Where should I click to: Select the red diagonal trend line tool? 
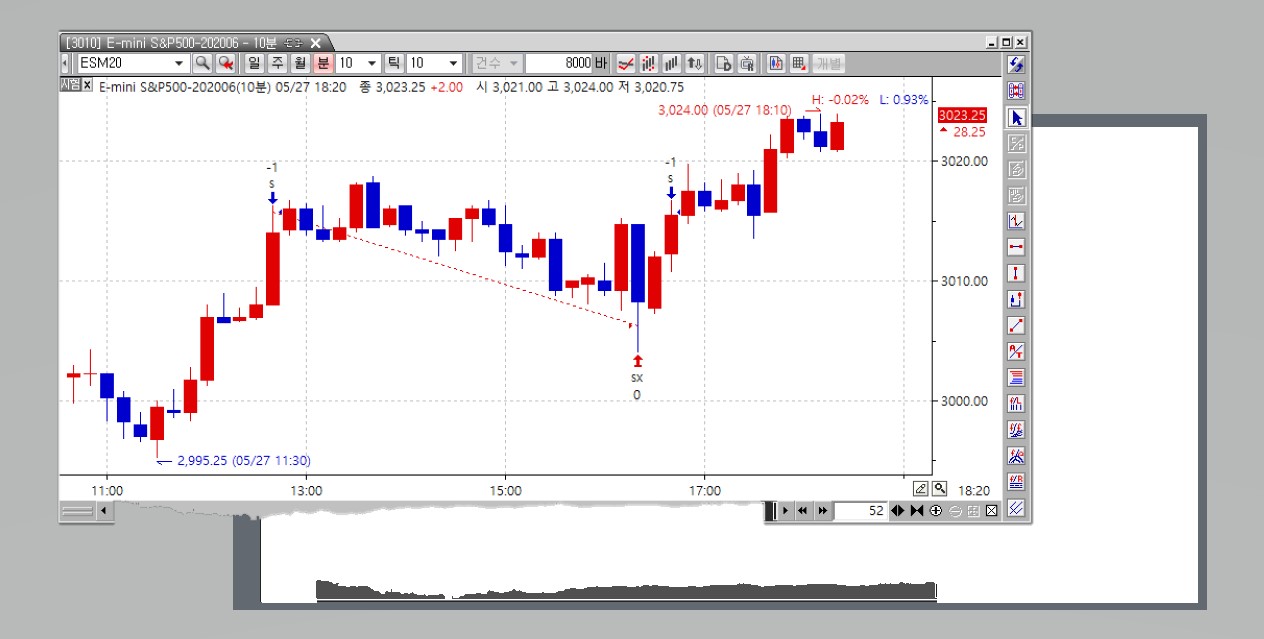1016,325
